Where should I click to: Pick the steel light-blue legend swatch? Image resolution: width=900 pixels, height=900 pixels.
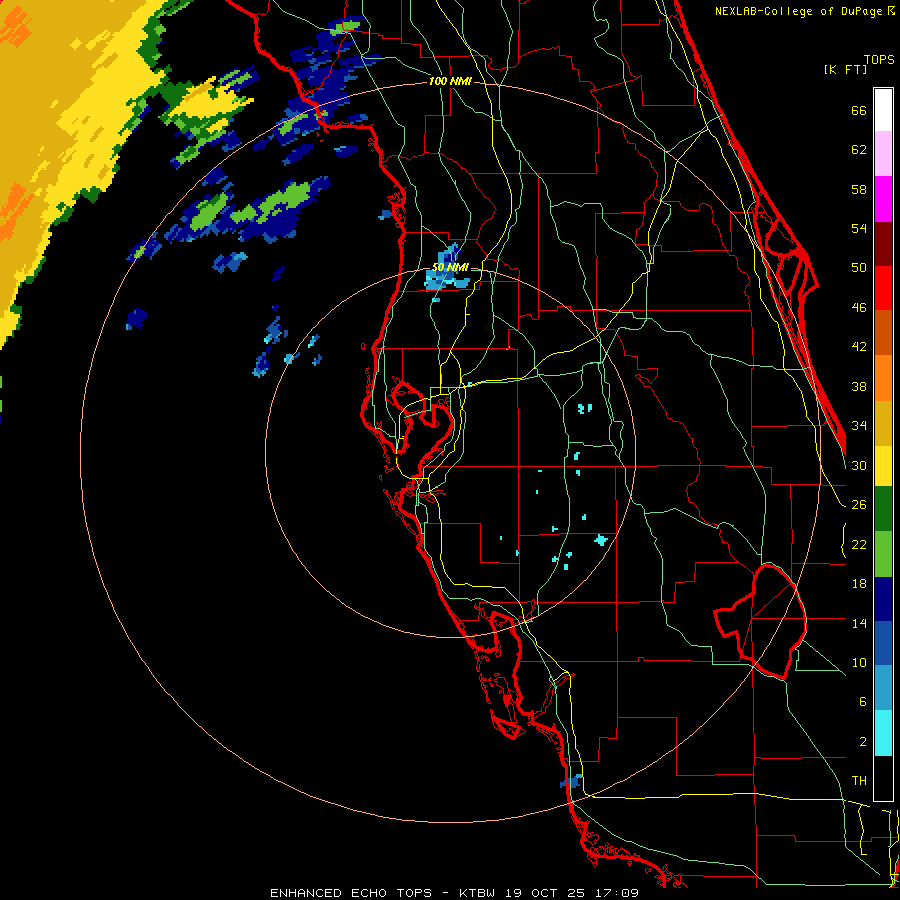pos(883,688)
